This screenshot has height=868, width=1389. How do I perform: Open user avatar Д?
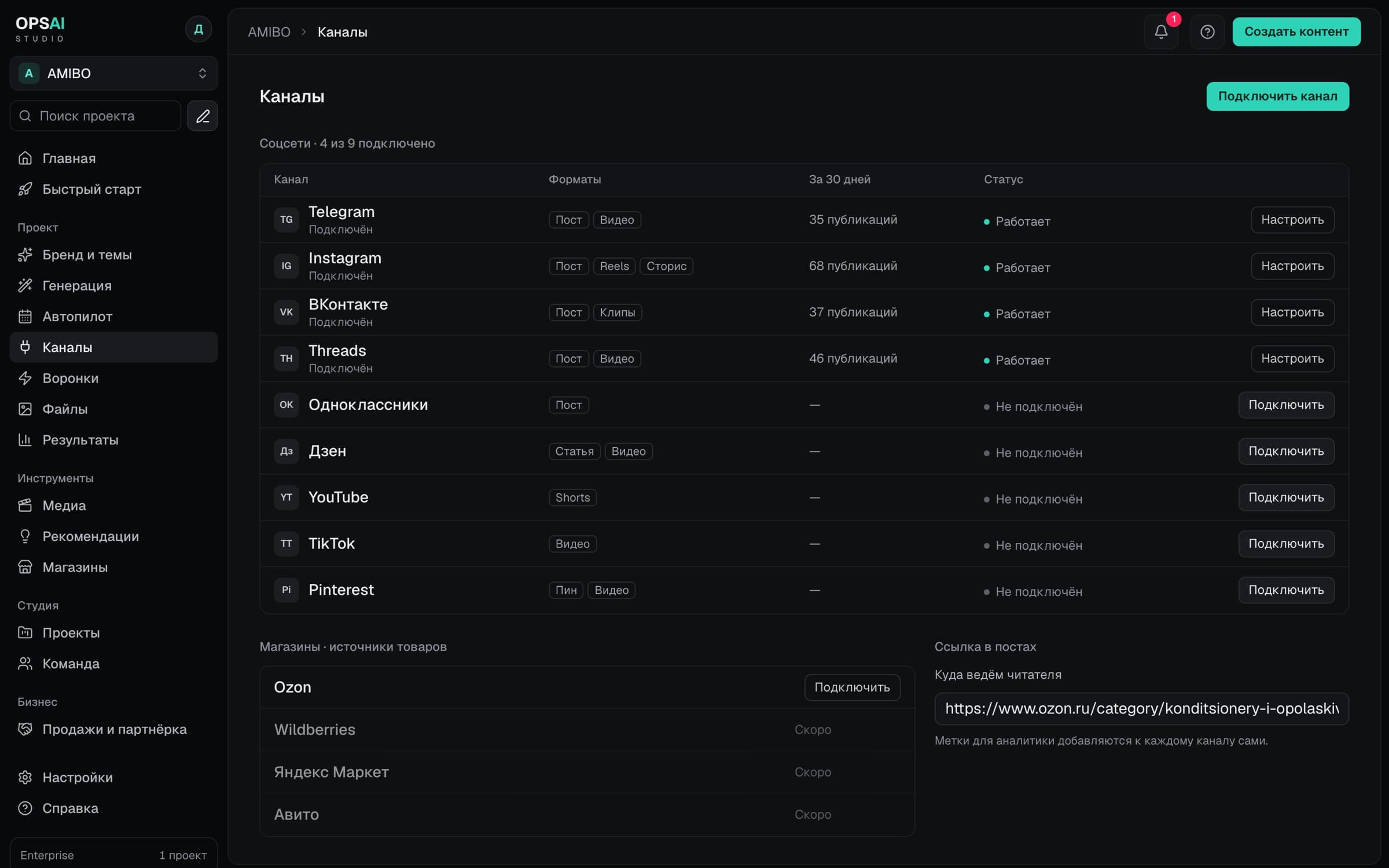coord(199,29)
